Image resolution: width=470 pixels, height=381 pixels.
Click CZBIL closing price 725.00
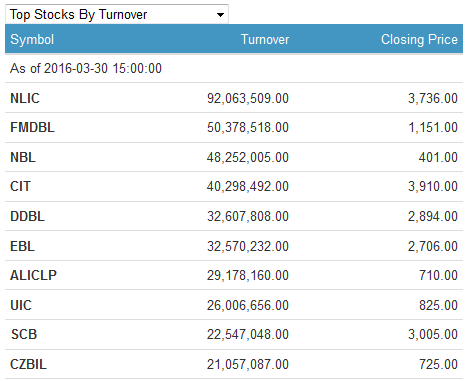pos(438,364)
